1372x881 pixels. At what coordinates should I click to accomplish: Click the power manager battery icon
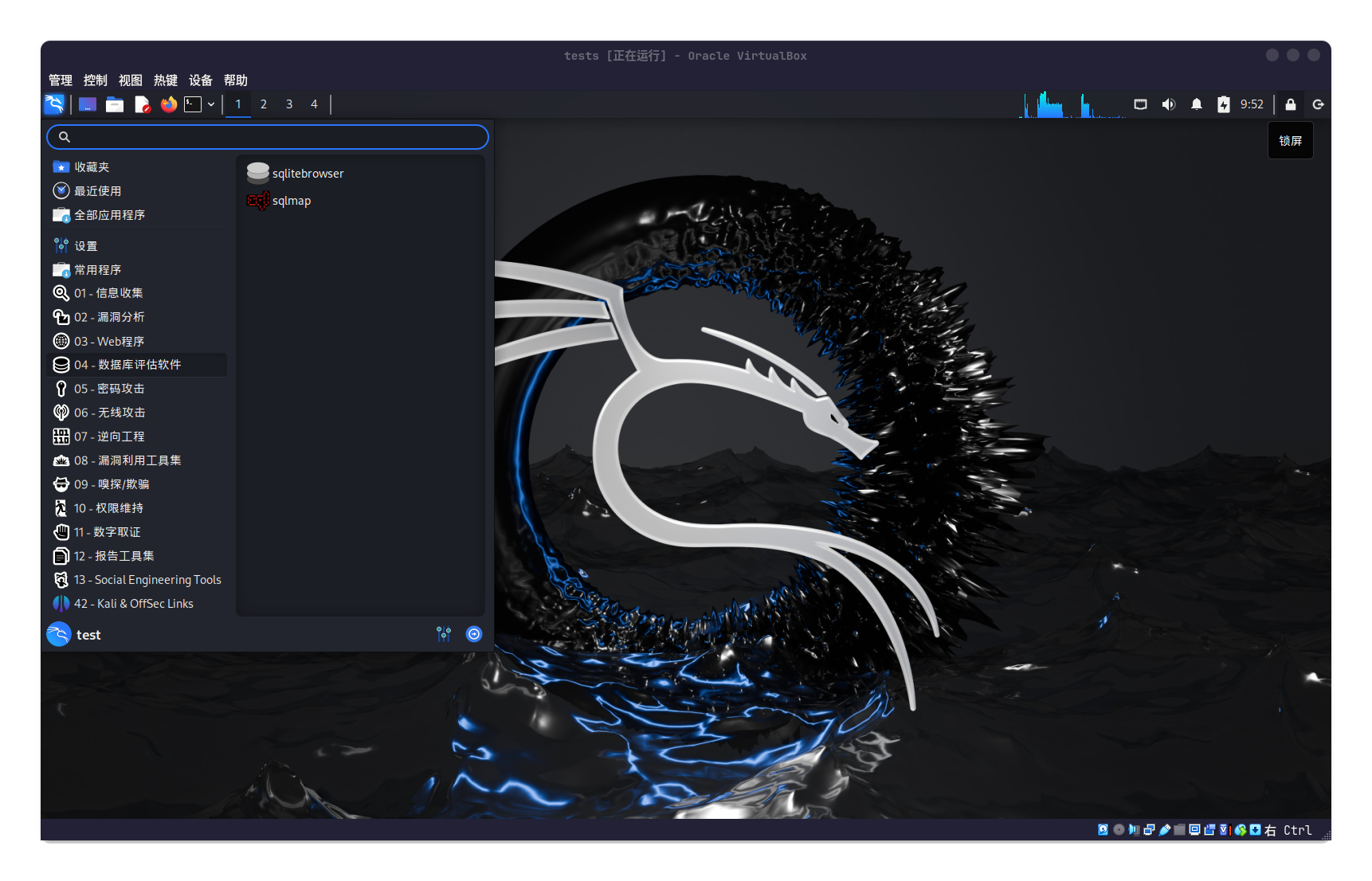(1224, 104)
